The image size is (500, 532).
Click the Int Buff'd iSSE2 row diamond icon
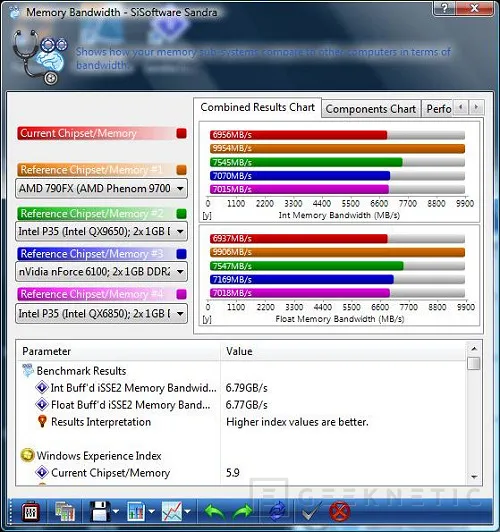pos(42,387)
